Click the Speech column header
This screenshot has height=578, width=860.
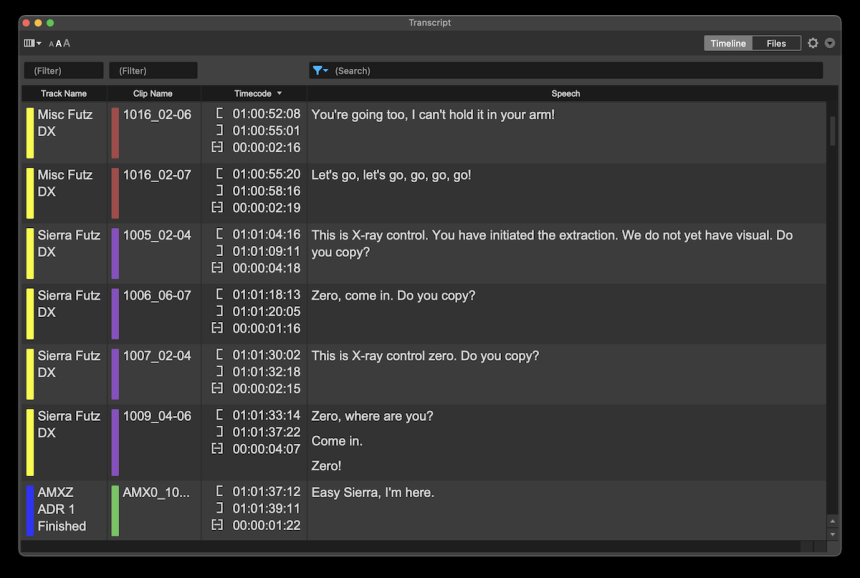(x=565, y=93)
